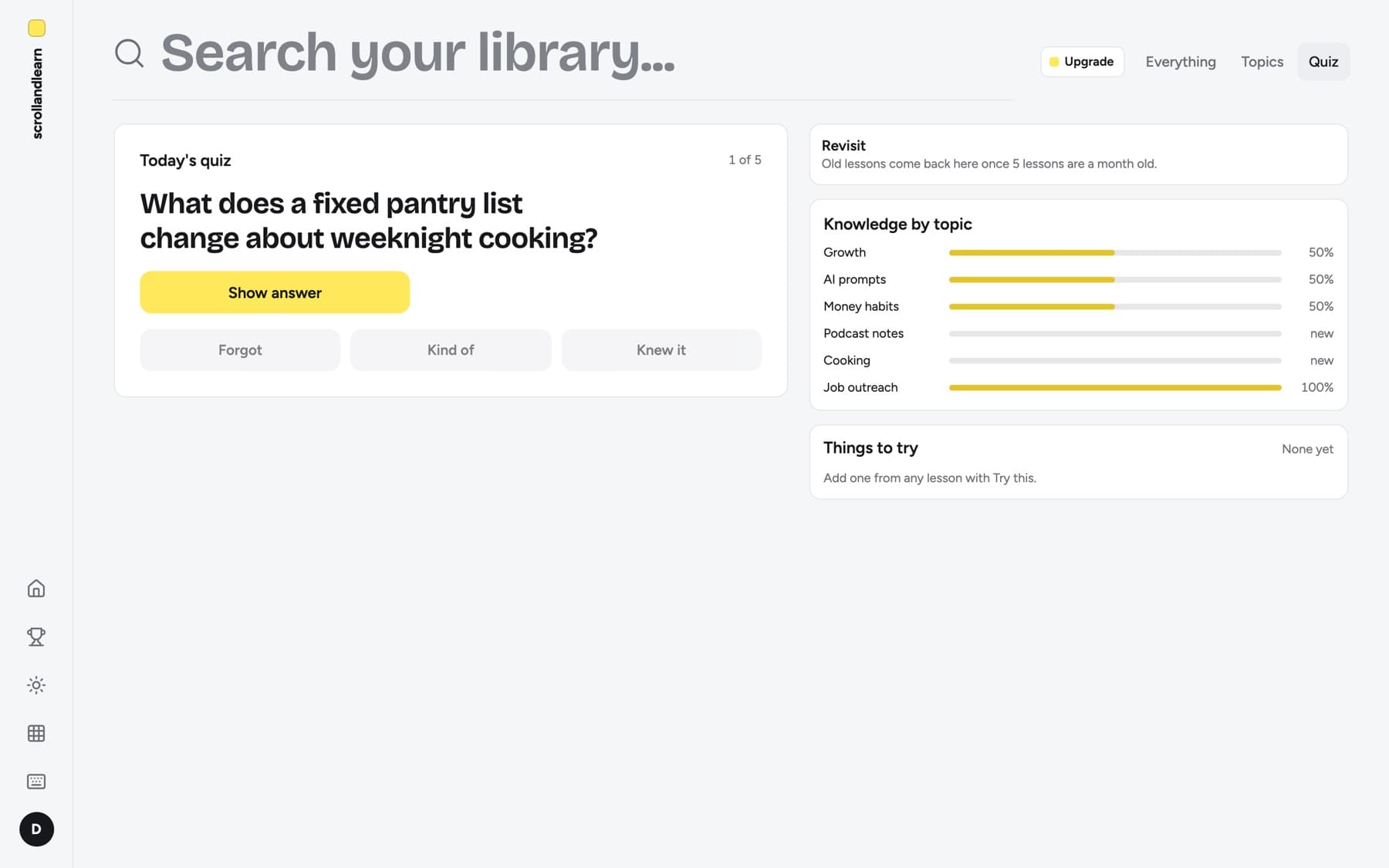The height and width of the screenshot is (868, 1389).
Task: Click the vertical scrollandlearn brand text
Action: pyautogui.click(x=37, y=93)
